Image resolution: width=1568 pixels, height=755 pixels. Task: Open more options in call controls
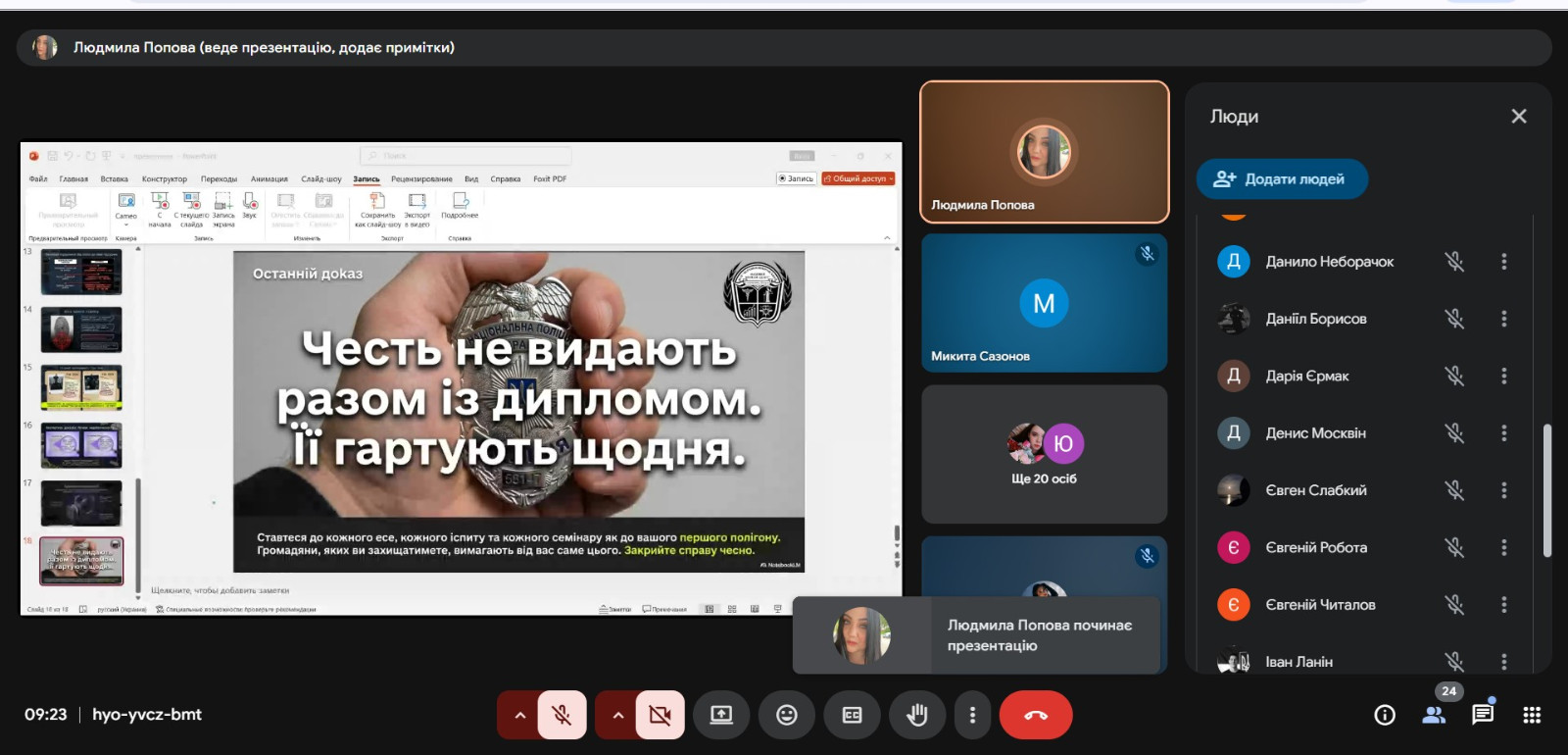tap(972, 715)
